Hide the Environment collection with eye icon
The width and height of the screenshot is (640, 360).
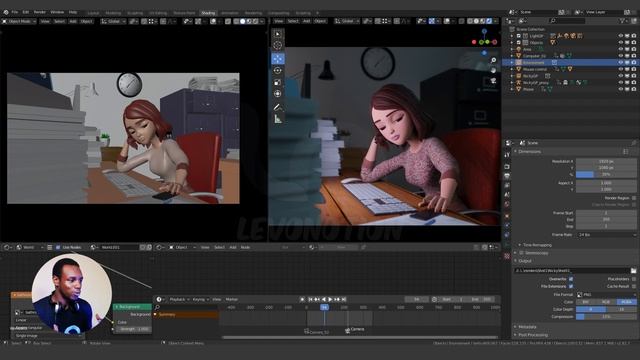(620, 62)
